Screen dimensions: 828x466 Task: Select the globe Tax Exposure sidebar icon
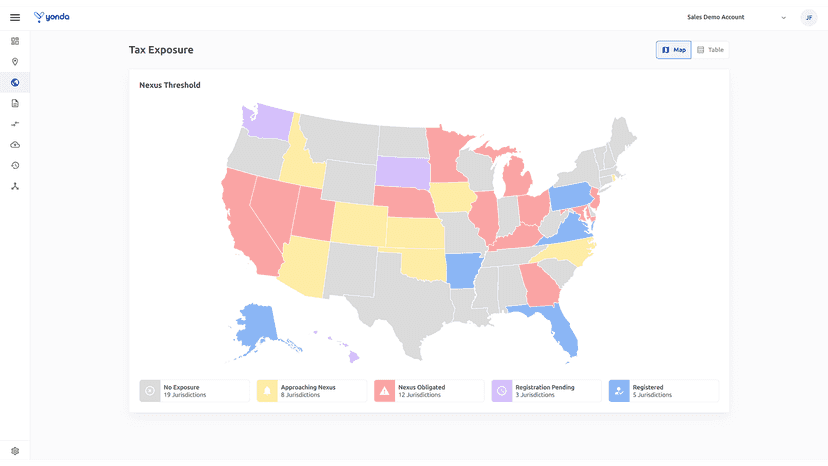[x=15, y=82]
